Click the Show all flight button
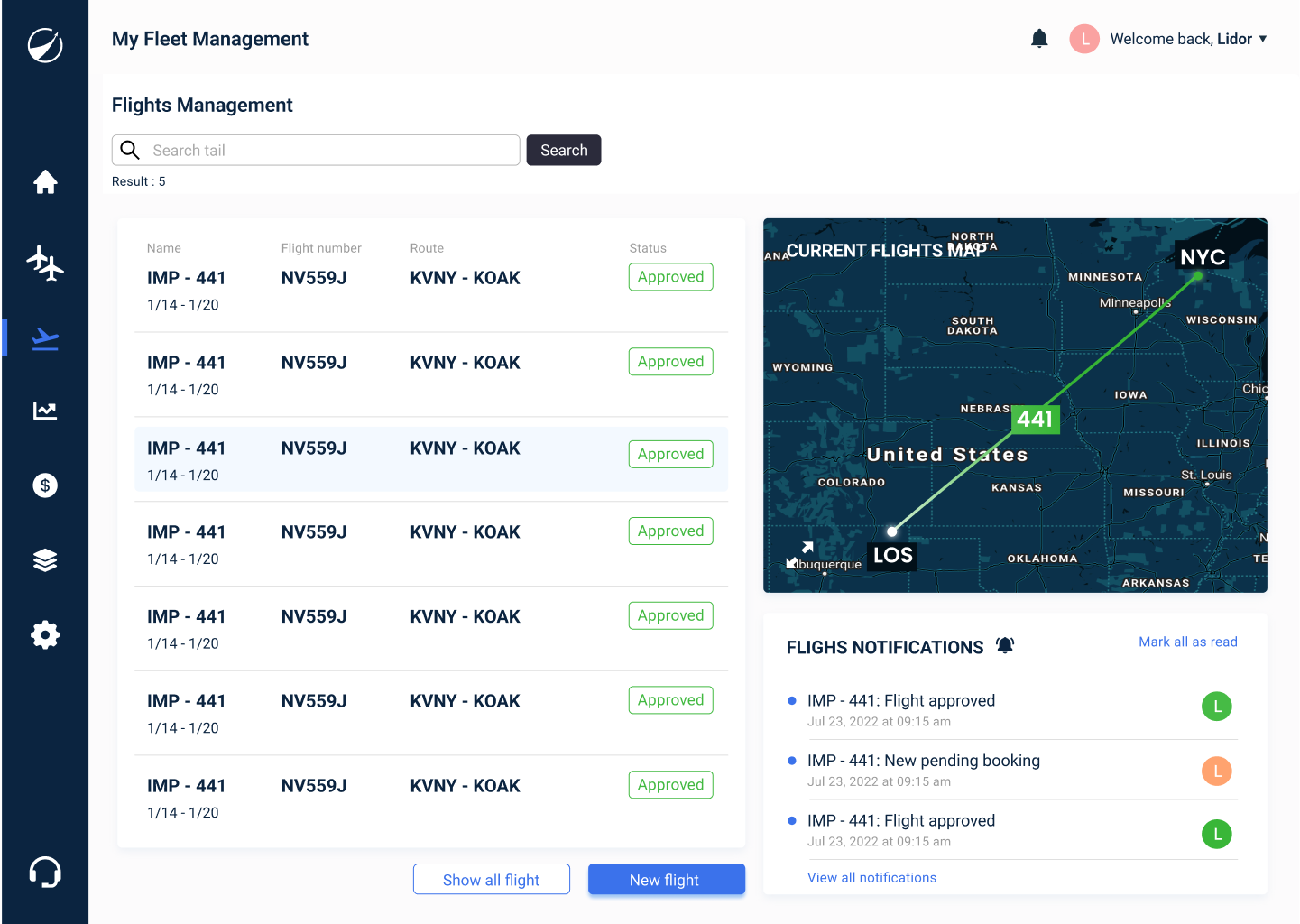The image size is (1300, 924). pos(492,880)
